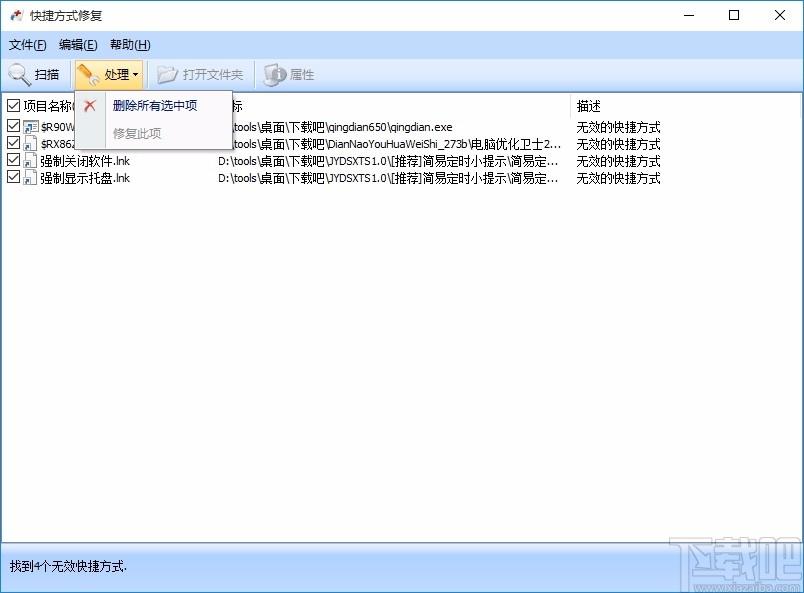804x593 pixels.
Task: Click the 打开文件夹 folder icon
Action: (167, 75)
